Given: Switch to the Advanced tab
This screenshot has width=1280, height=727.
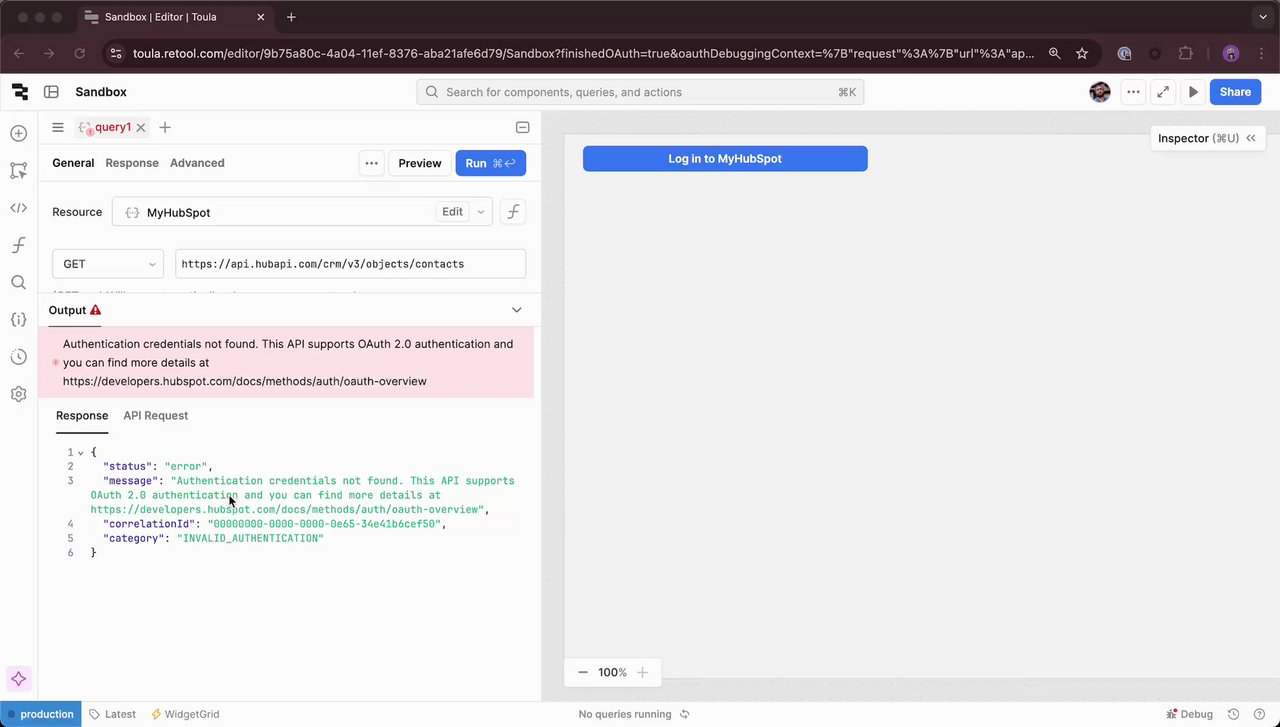Looking at the screenshot, I should pyautogui.click(x=197, y=163).
